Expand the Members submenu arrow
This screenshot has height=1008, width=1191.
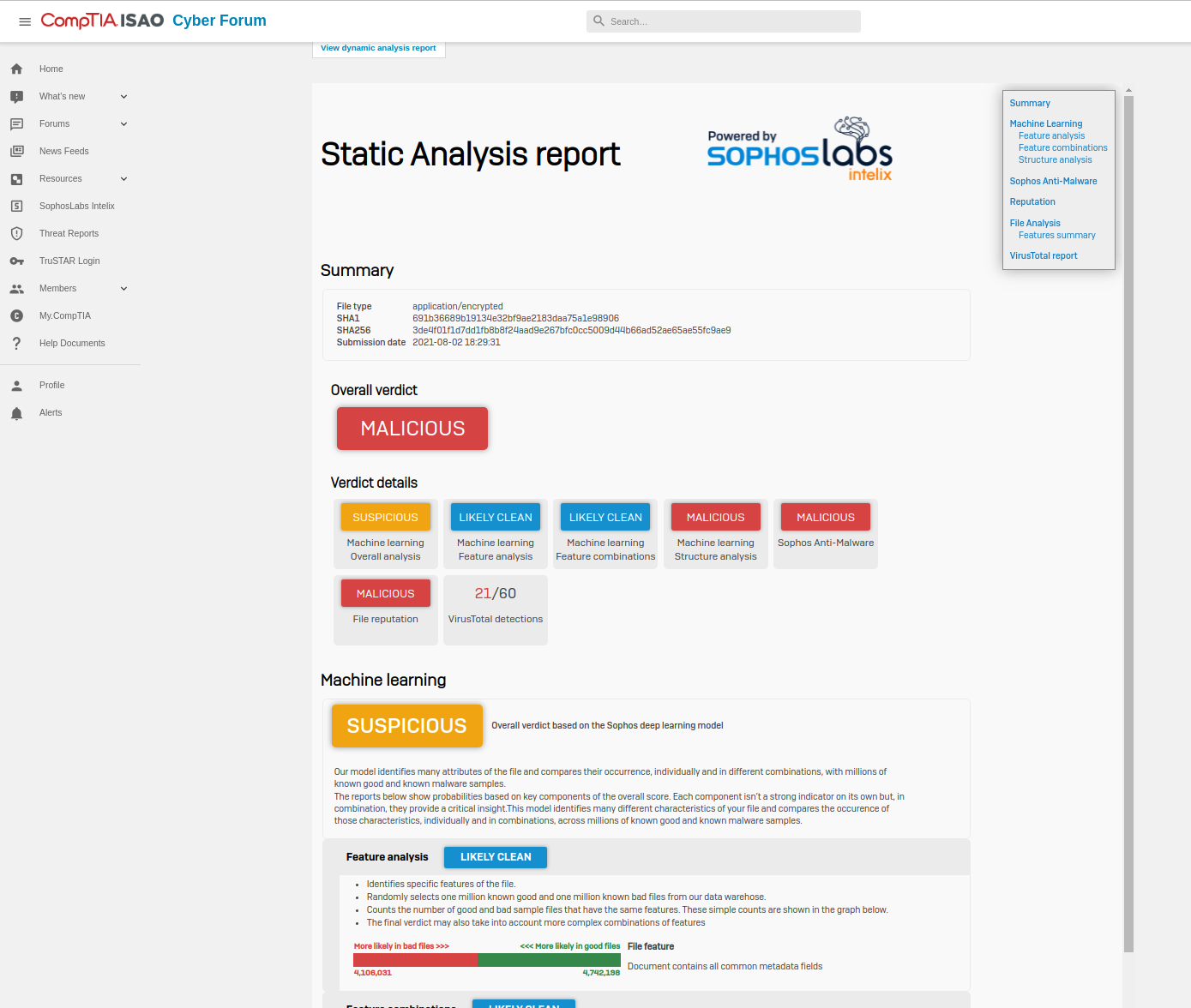click(123, 288)
